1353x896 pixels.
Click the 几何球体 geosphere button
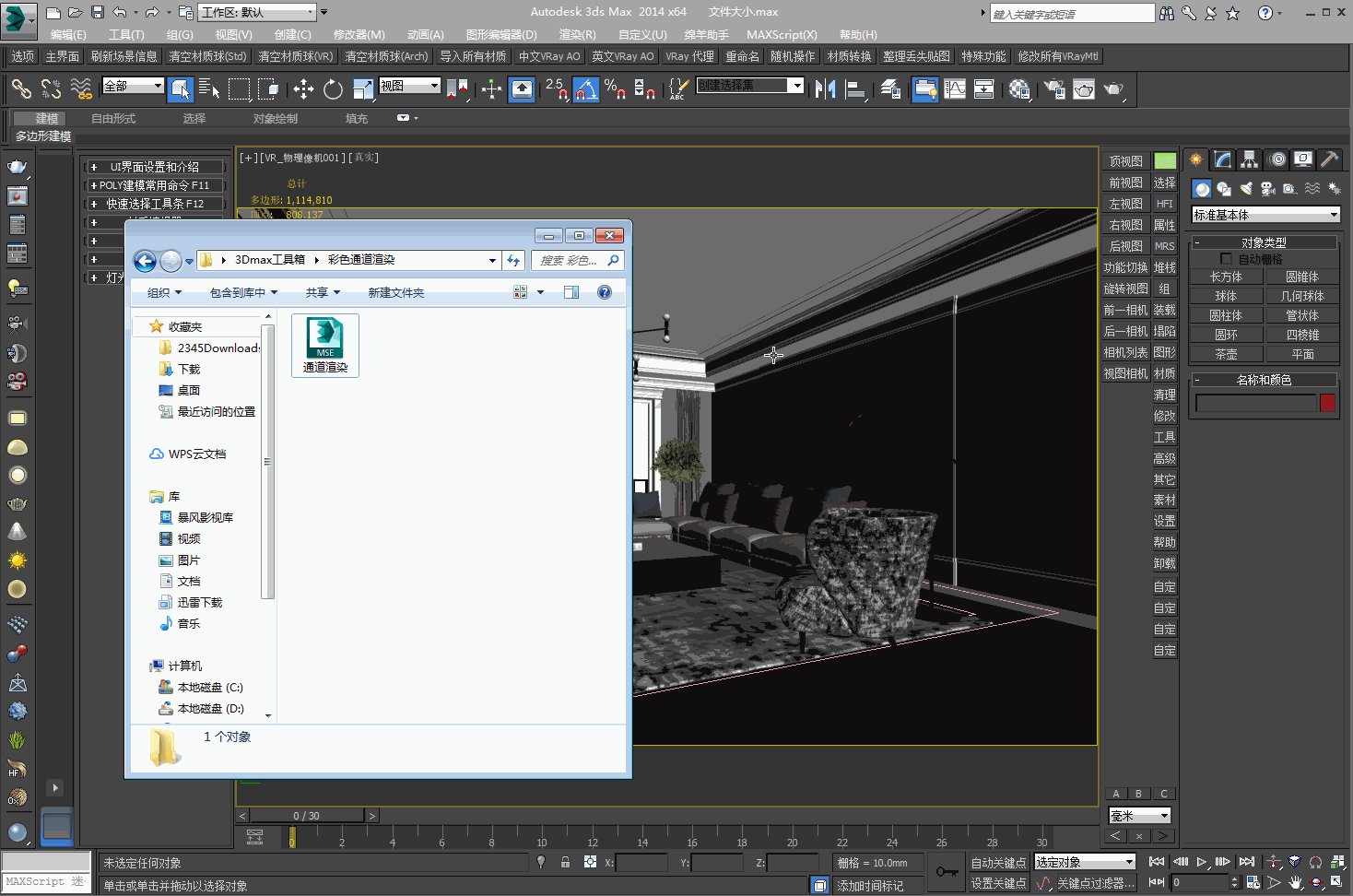[x=1302, y=296]
